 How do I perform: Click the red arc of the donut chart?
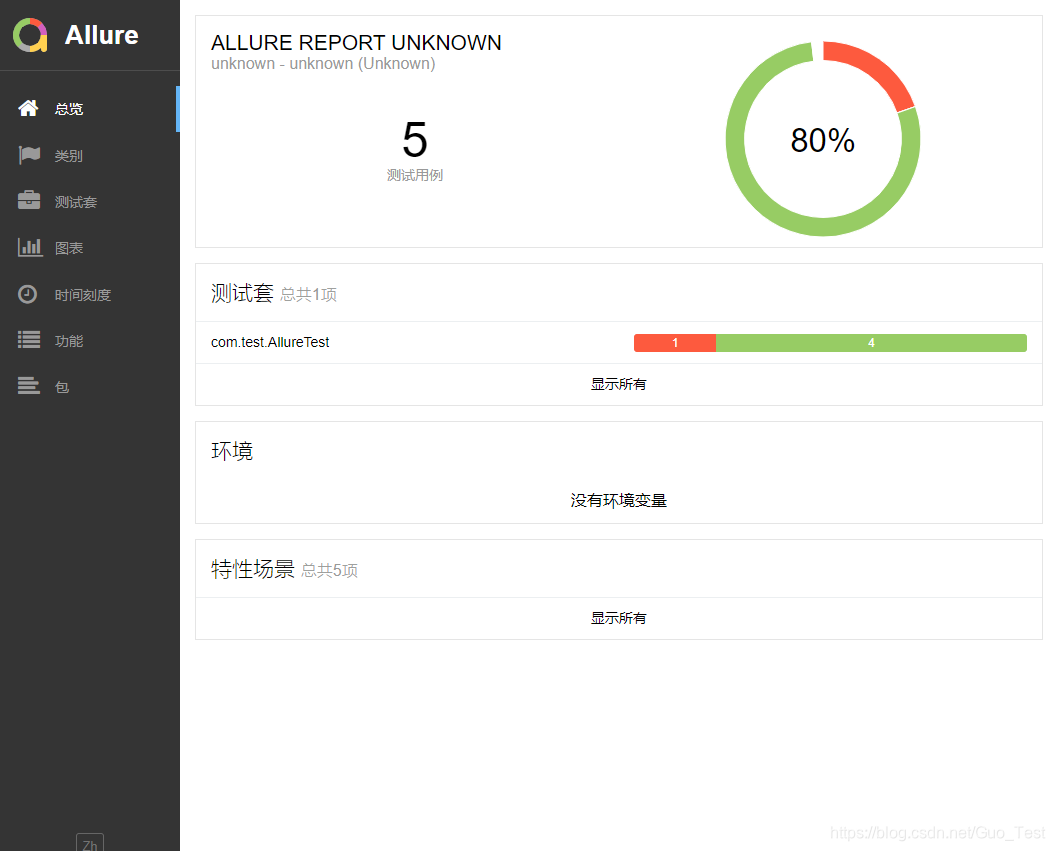(878, 69)
